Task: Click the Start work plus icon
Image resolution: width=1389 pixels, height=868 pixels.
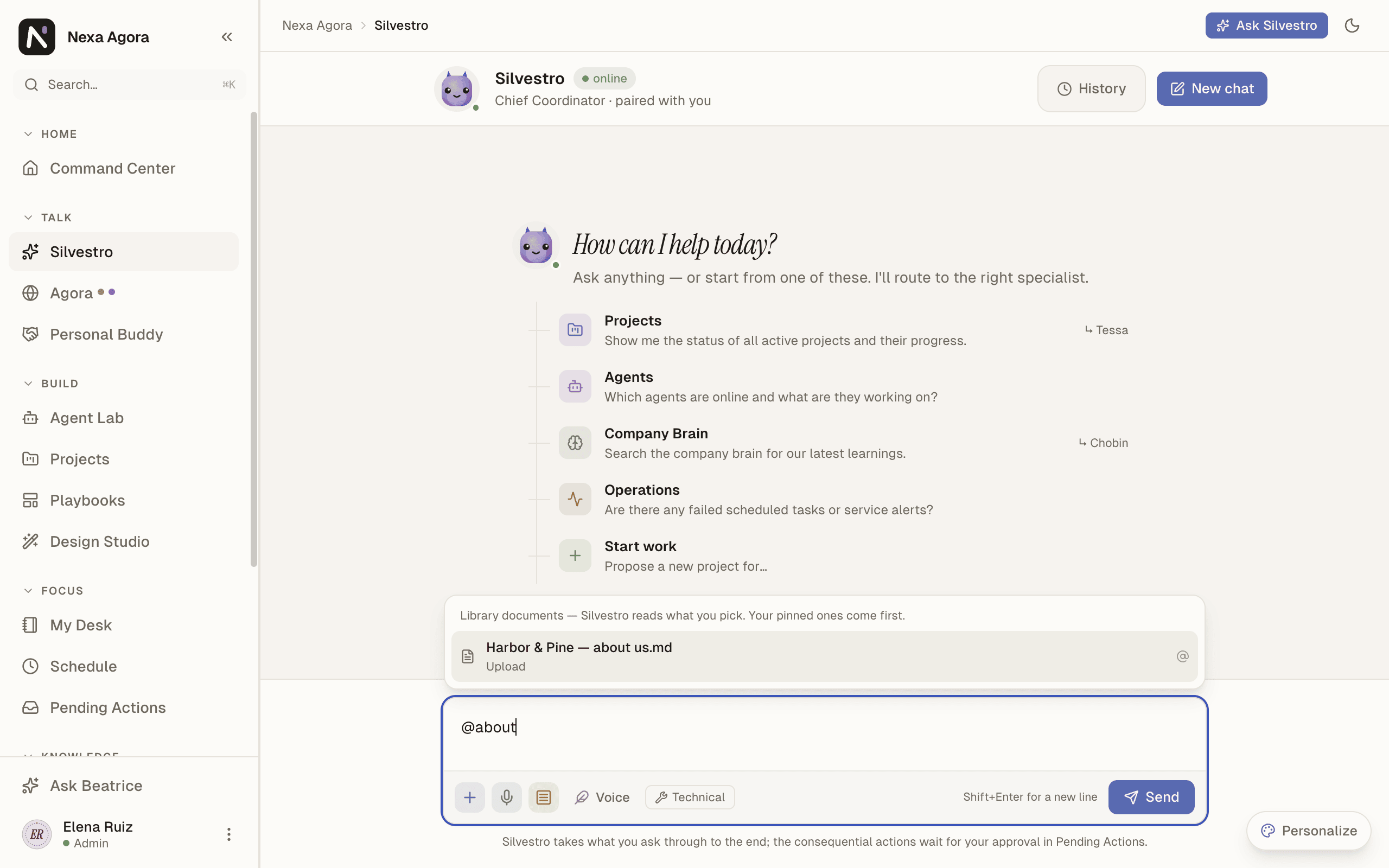Action: (575, 555)
